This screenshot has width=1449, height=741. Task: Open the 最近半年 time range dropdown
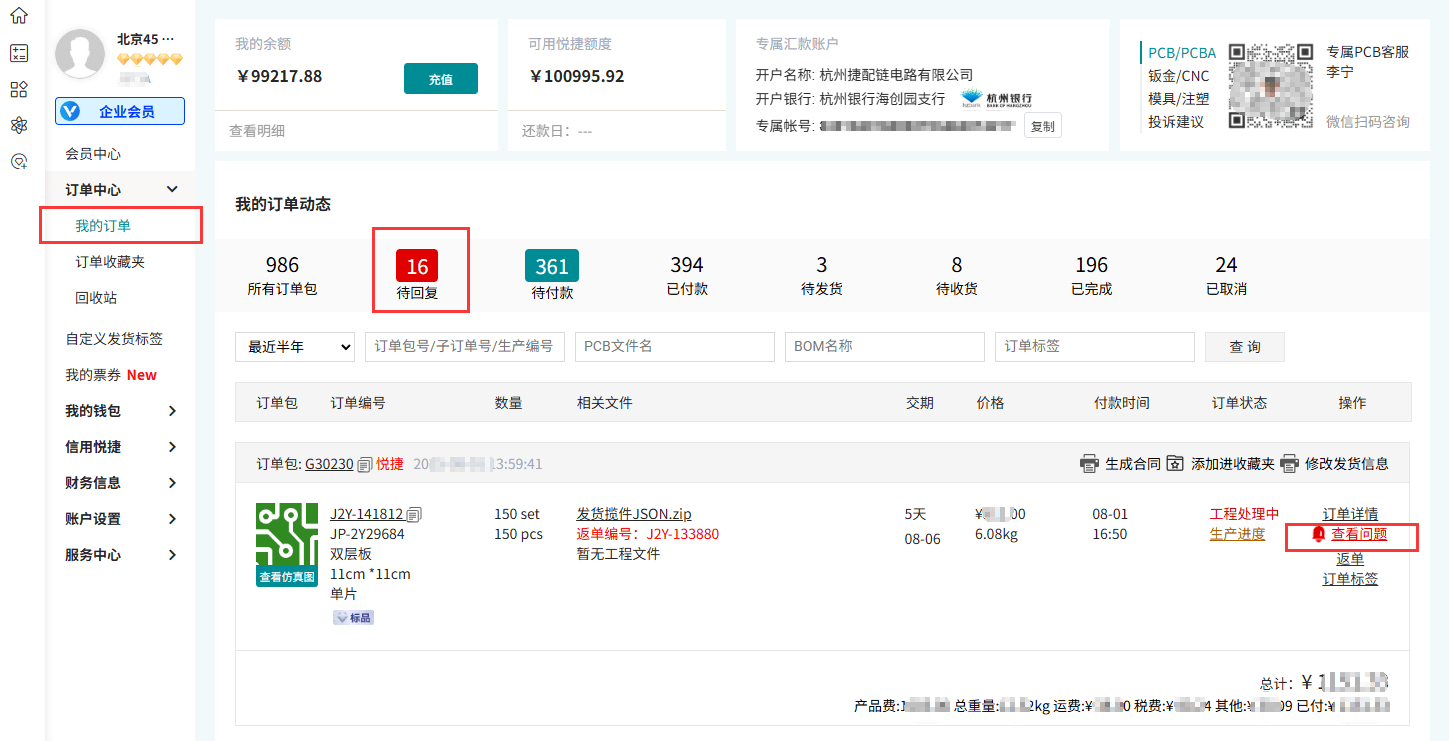pyautogui.click(x=295, y=347)
